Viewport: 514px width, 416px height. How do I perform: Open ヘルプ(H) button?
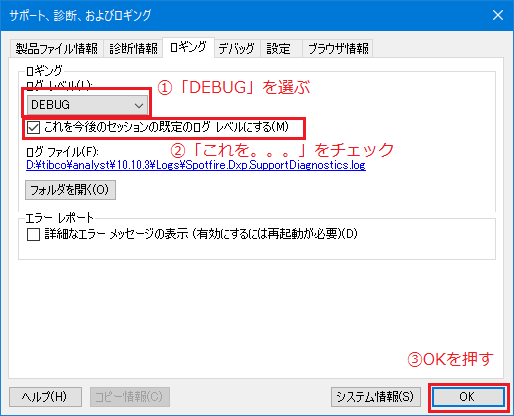(x=45, y=397)
